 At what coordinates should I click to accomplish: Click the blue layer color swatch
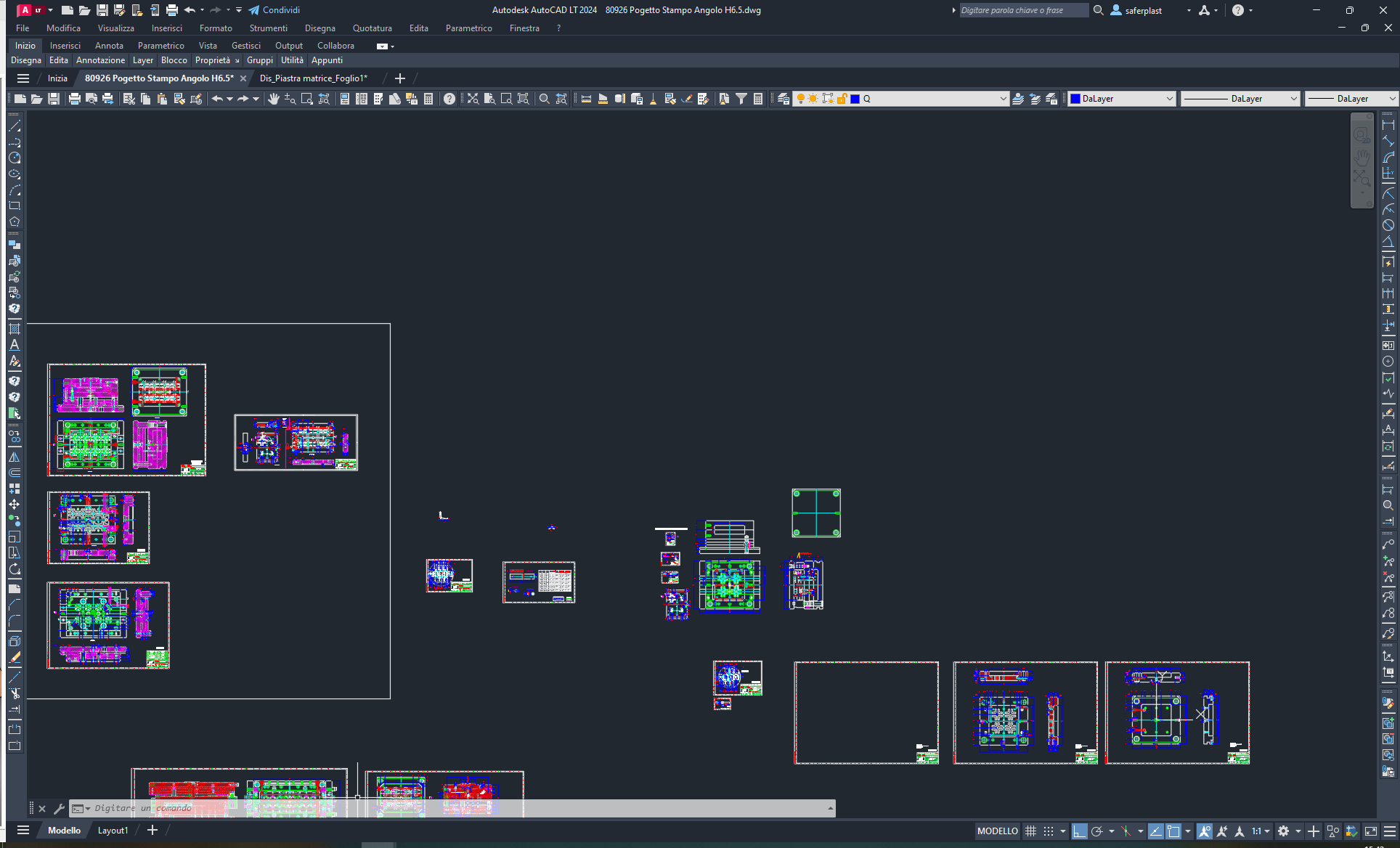[x=855, y=99]
